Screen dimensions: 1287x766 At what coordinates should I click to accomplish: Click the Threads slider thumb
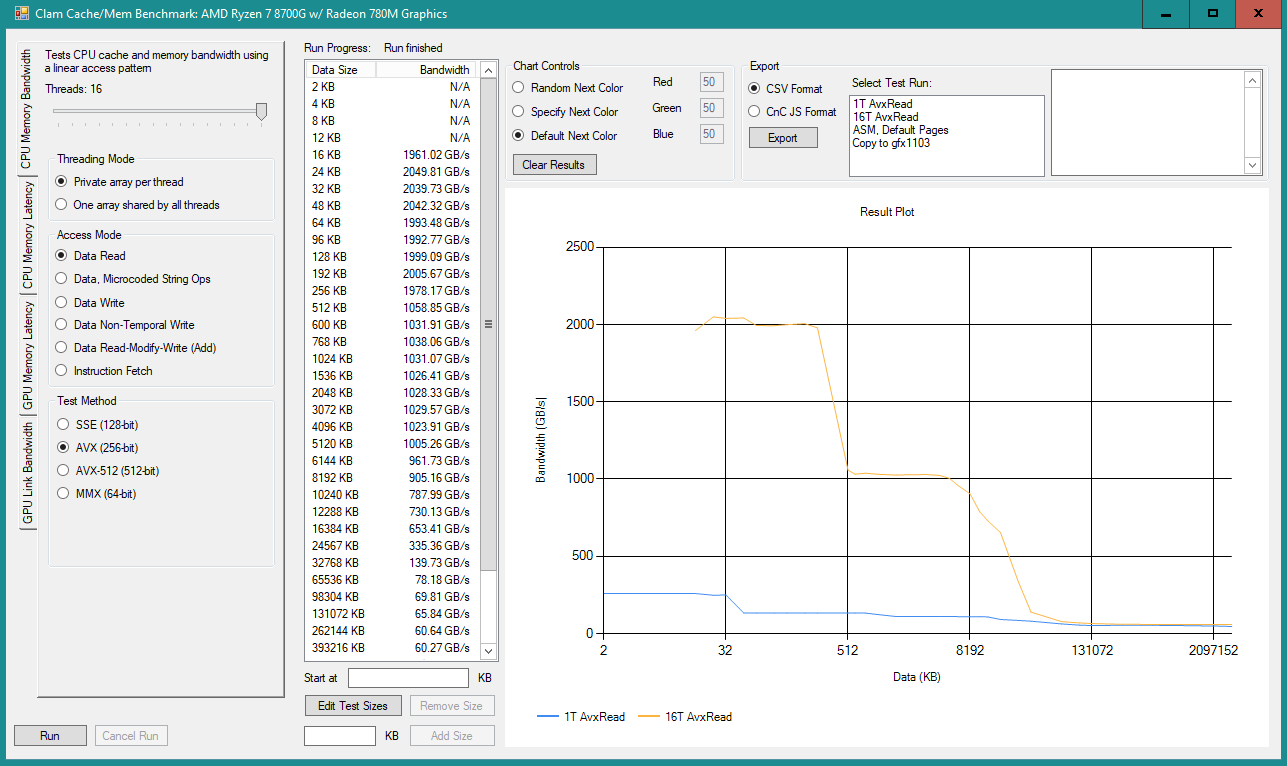click(261, 111)
